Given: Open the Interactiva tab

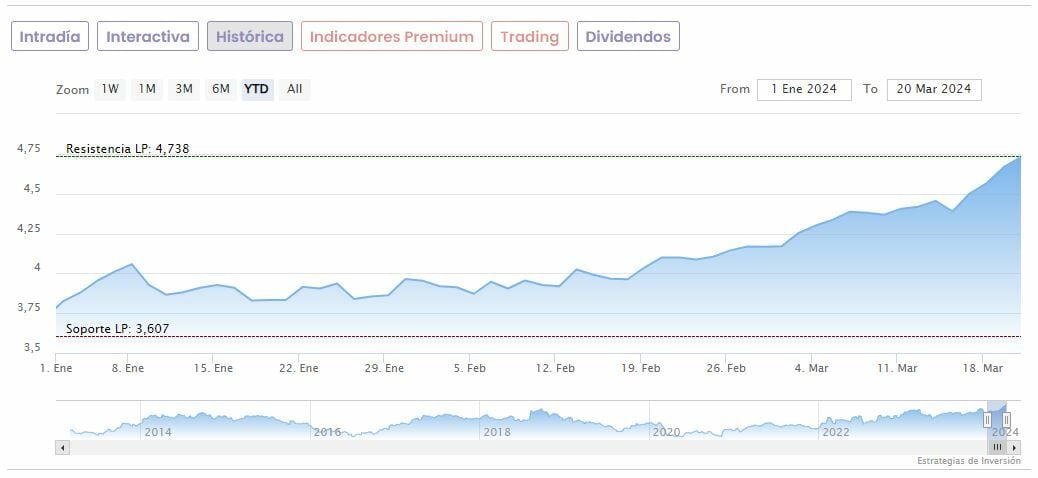Looking at the screenshot, I should coord(148,37).
